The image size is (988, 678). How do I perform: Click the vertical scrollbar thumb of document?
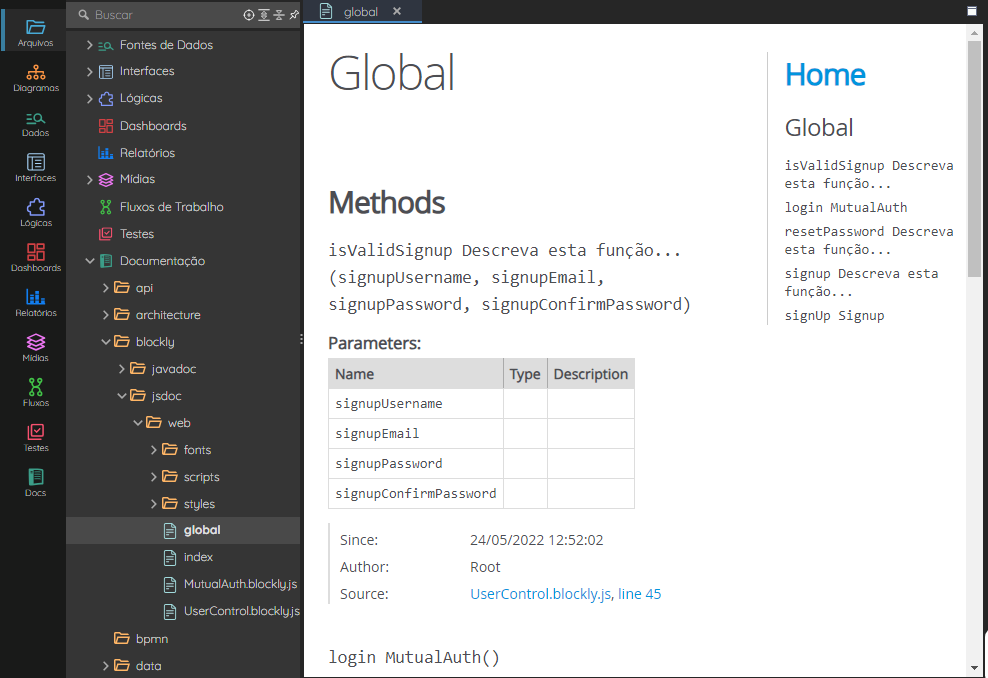[x=974, y=159]
